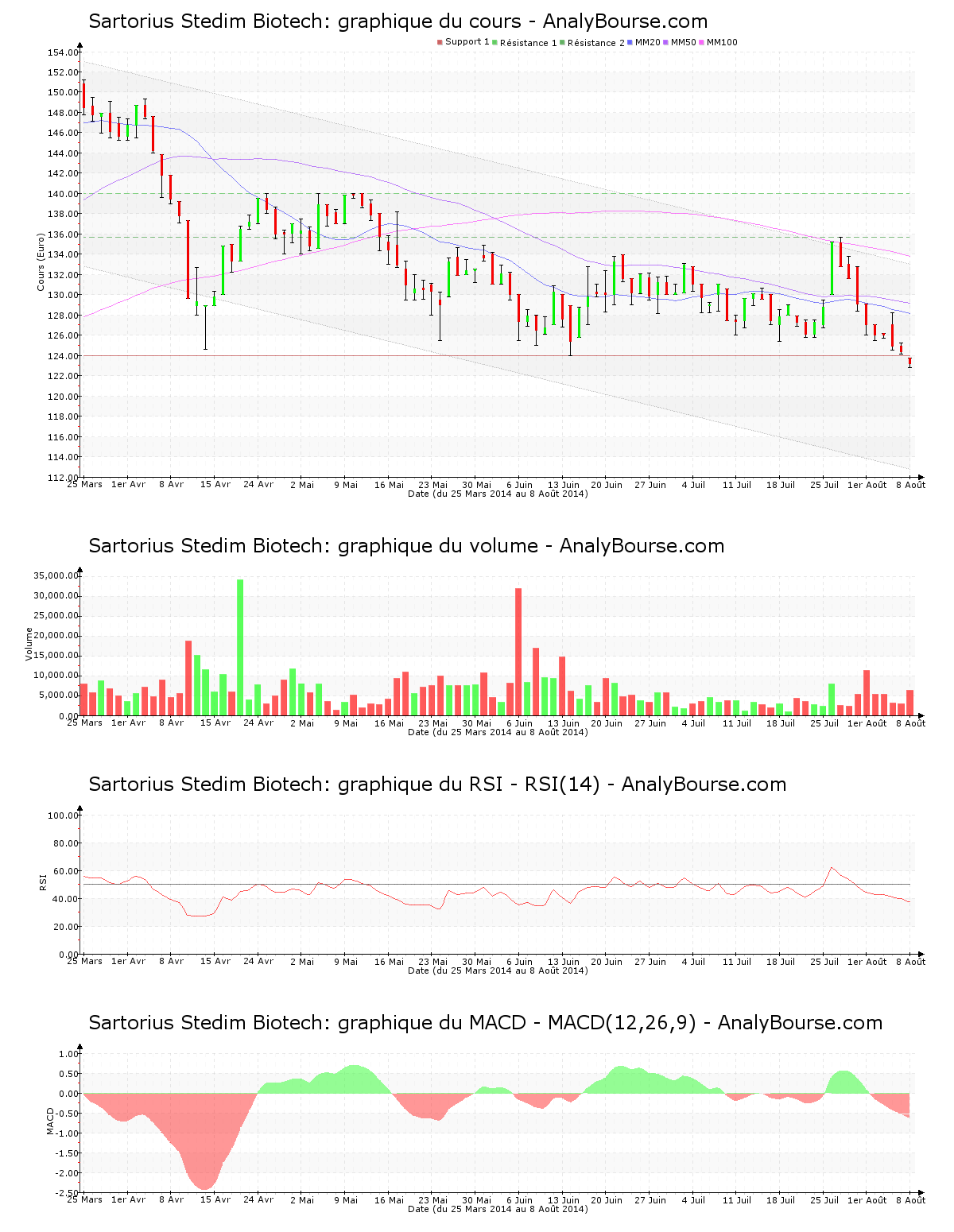The width and height of the screenshot is (954, 1232).
Task: Click the 140.00 label on price axis
Action: pyautogui.click(x=64, y=194)
